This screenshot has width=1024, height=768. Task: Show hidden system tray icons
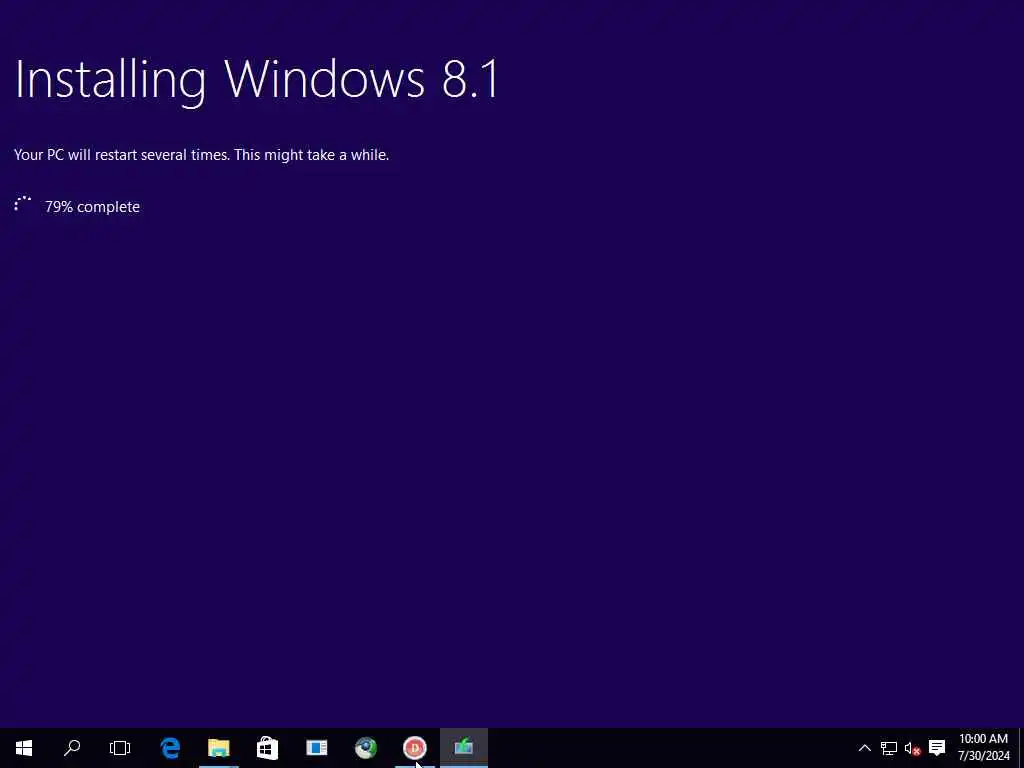[x=864, y=748]
